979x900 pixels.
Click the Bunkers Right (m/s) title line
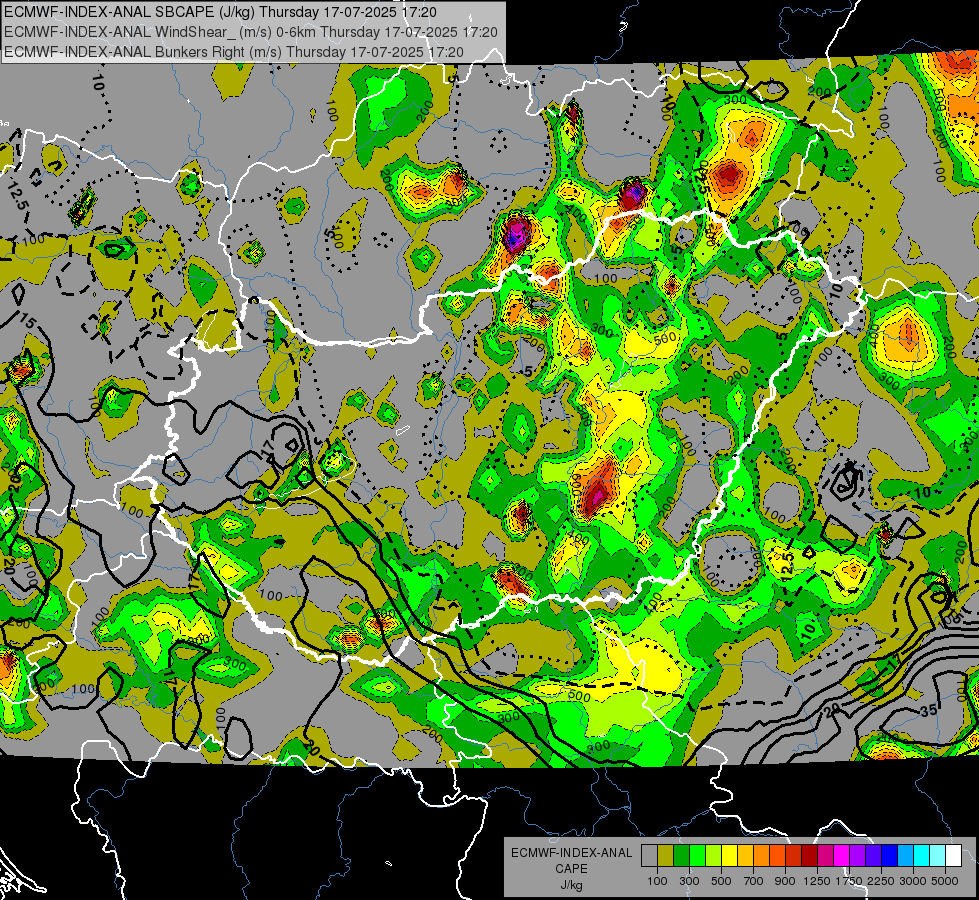(x=234, y=52)
